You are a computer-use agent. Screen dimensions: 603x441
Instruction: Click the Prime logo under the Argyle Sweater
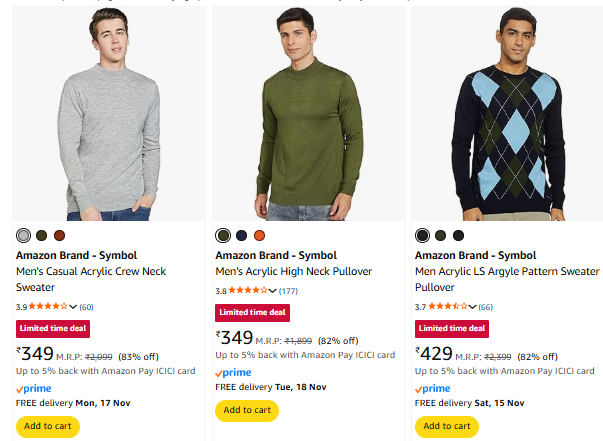tap(433, 388)
